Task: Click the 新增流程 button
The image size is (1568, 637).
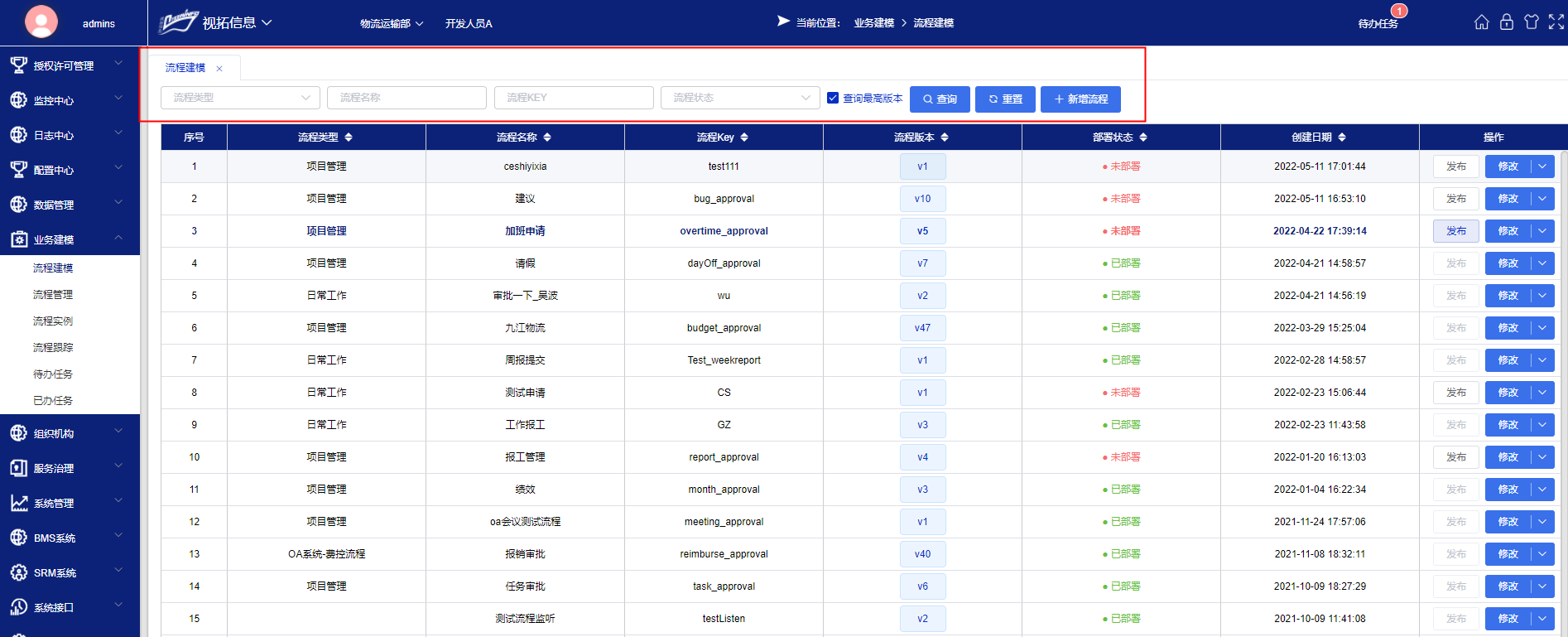Action: 1080,99
